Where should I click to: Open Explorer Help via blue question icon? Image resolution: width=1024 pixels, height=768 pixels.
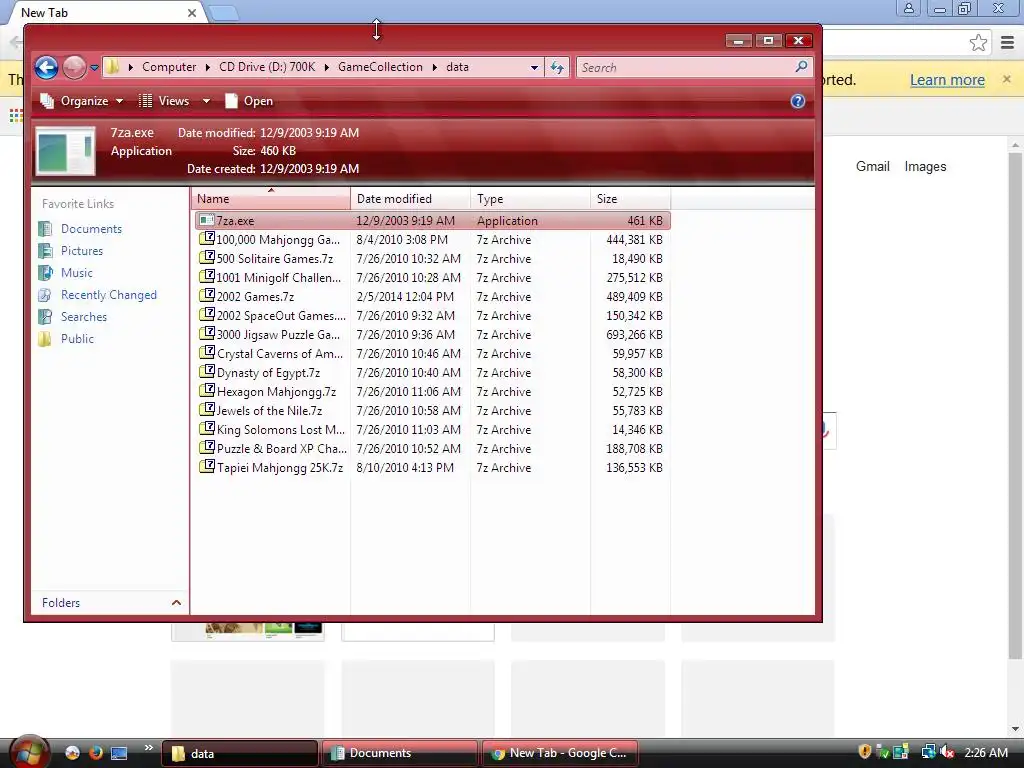coord(797,101)
